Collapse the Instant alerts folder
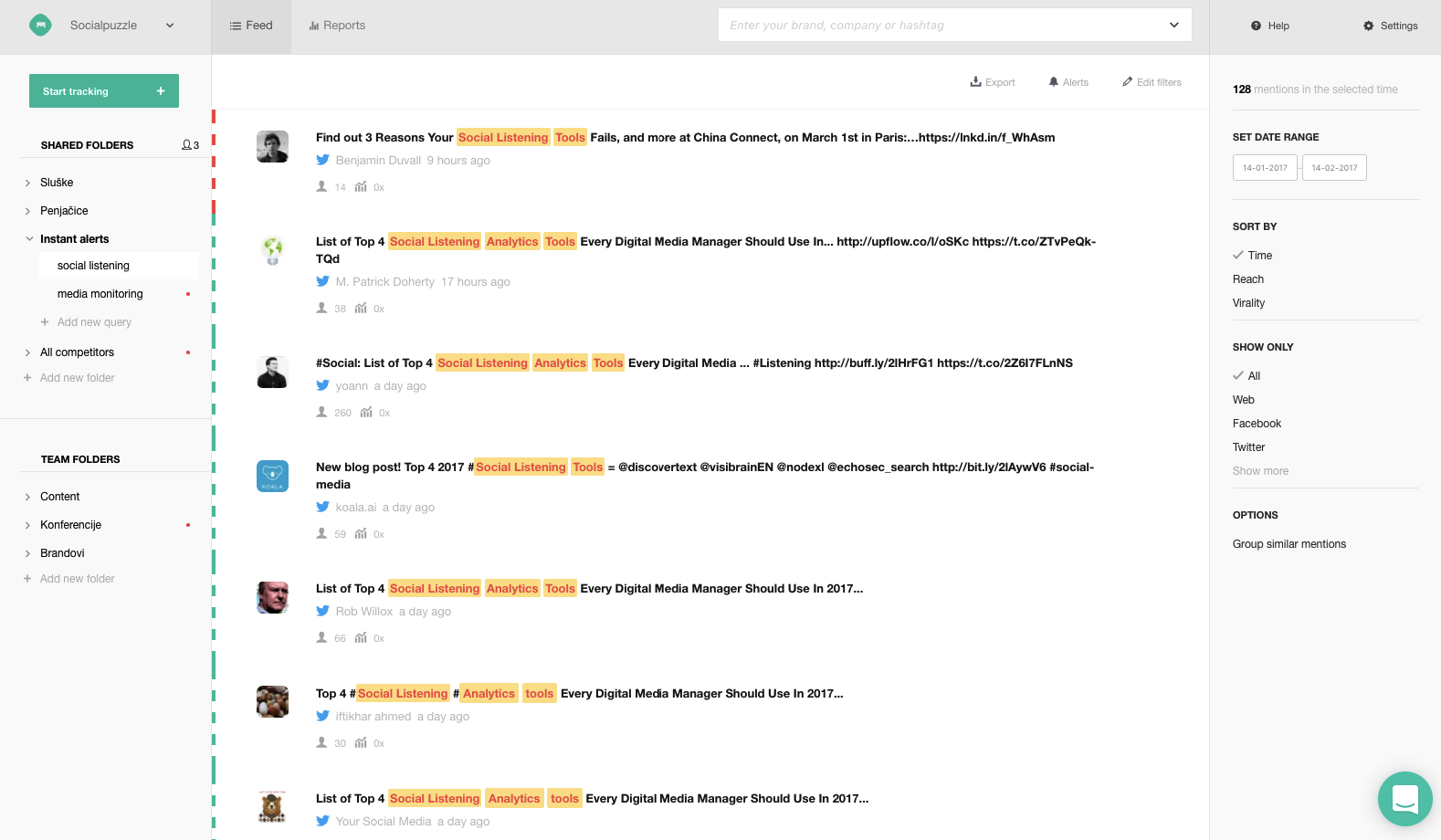 (x=29, y=239)
